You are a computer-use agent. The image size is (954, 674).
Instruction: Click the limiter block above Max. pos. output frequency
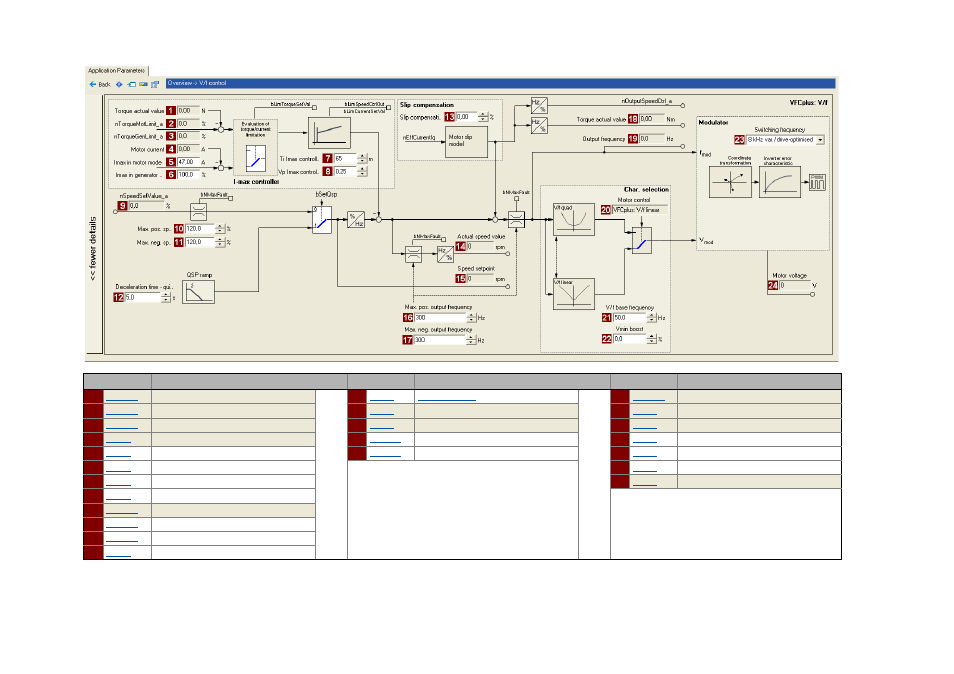point(413,254)
